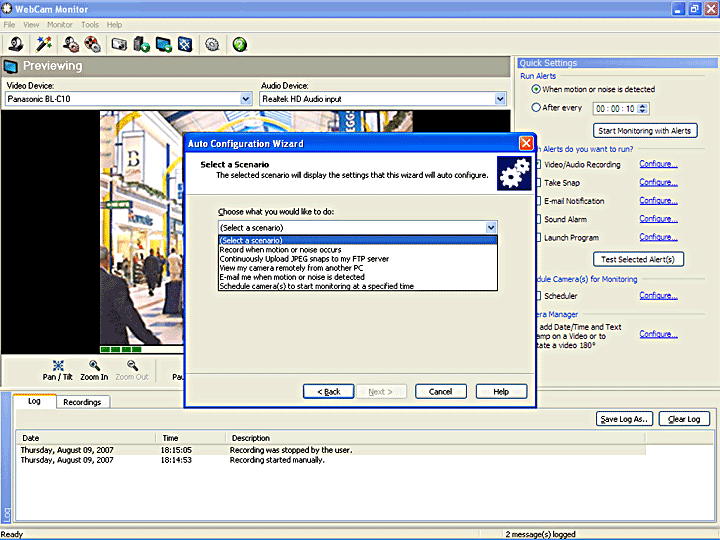Screen dimensions: 720x540
Task: Toggle the Launch Program alert checkbox
Action: click(x=538, y=238)
